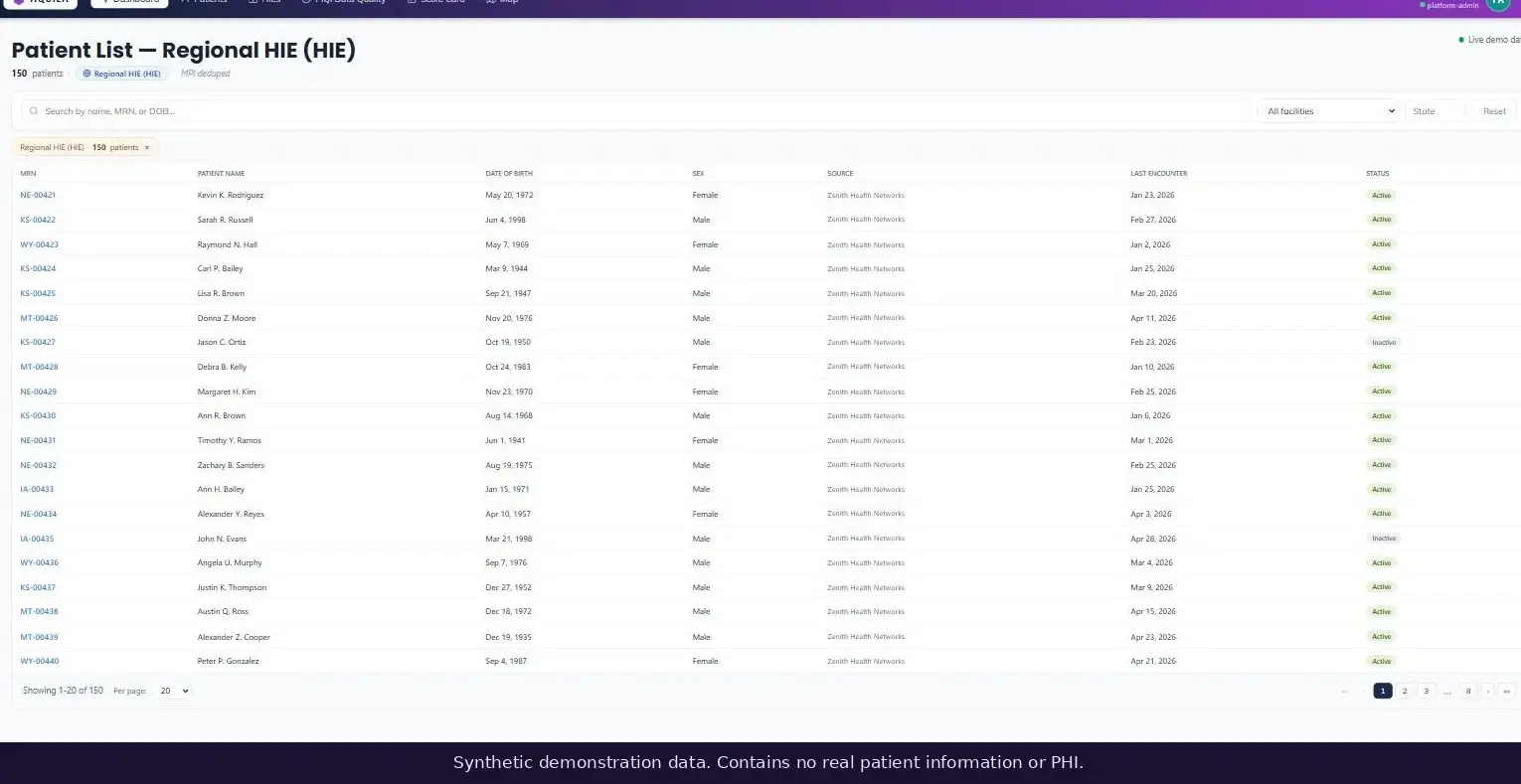This screenshot has height=784, width=1521.
Task: Focus the search by name, MRN, or DOB field
Action: coord(636,111)
